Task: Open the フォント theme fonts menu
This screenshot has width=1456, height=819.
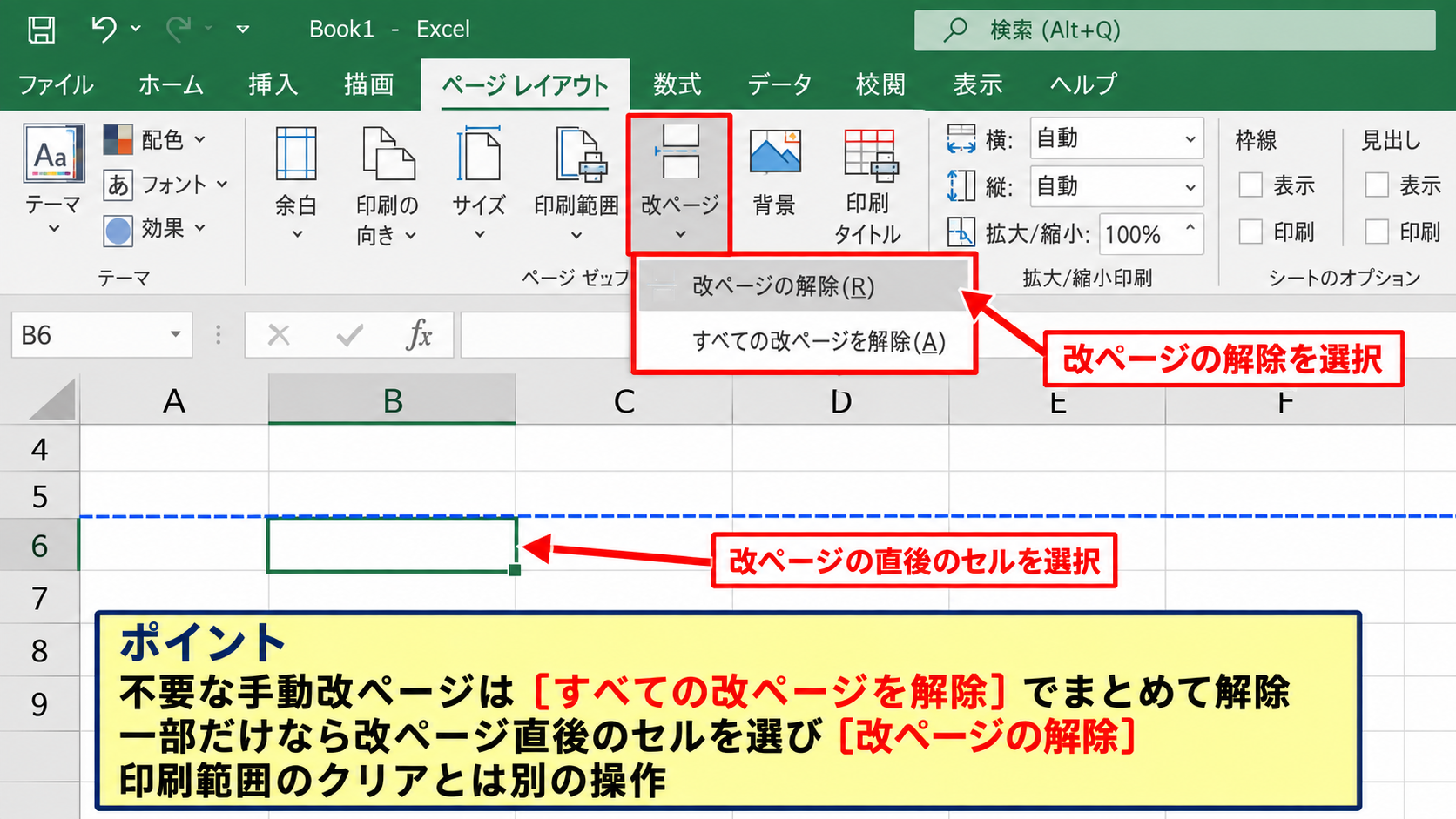Action: tap(165, 185)
